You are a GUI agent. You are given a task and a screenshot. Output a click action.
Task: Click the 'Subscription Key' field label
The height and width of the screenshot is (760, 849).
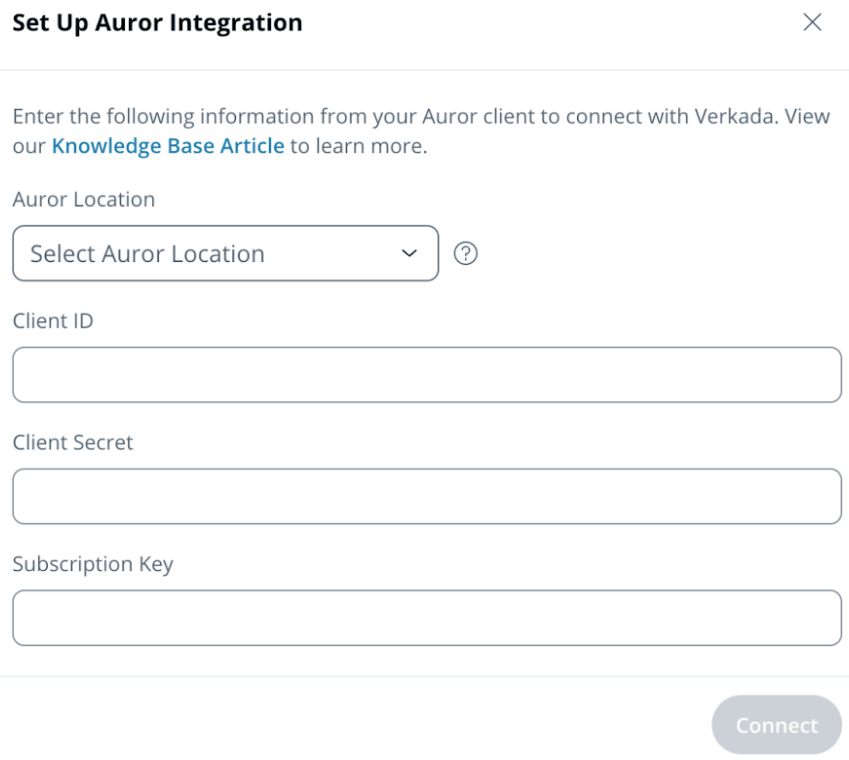(x=93, y=564)
